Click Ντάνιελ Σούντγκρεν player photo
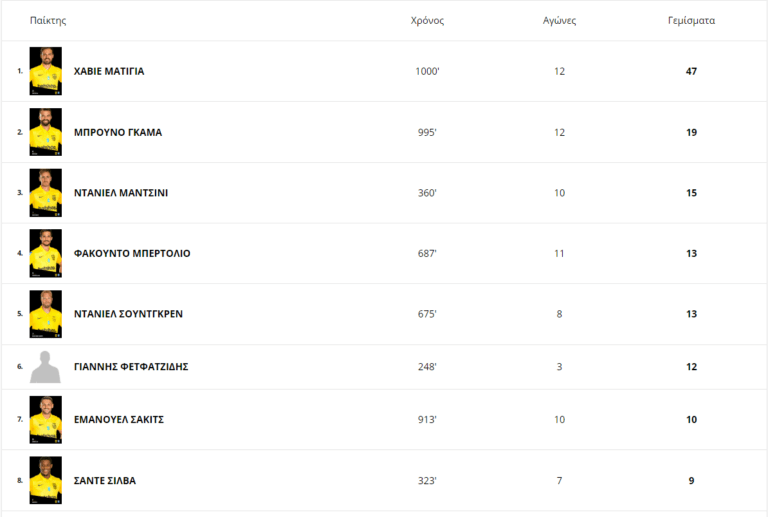The width and height of the screenshot is (768, 517). click(x=46, y=314)
